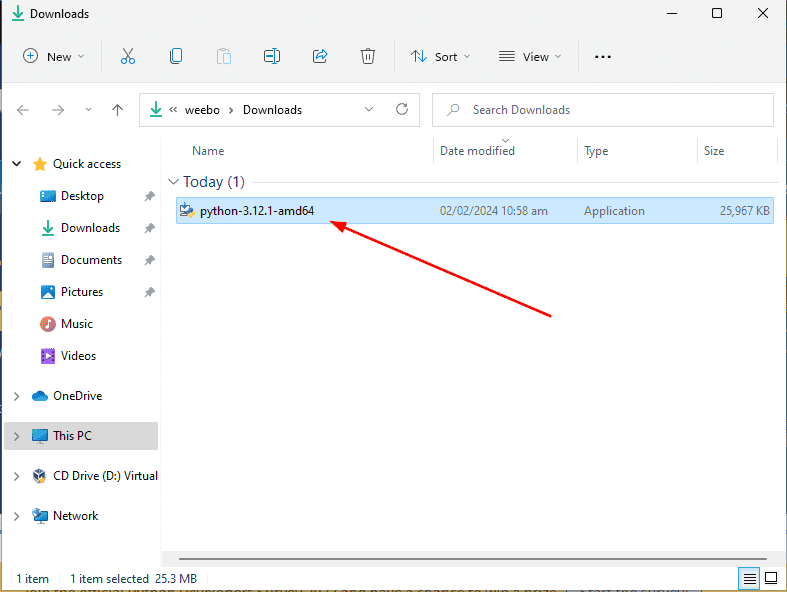787x592 pixels.
Task: Click the Rename icon in toolbar
Action: 272,56
